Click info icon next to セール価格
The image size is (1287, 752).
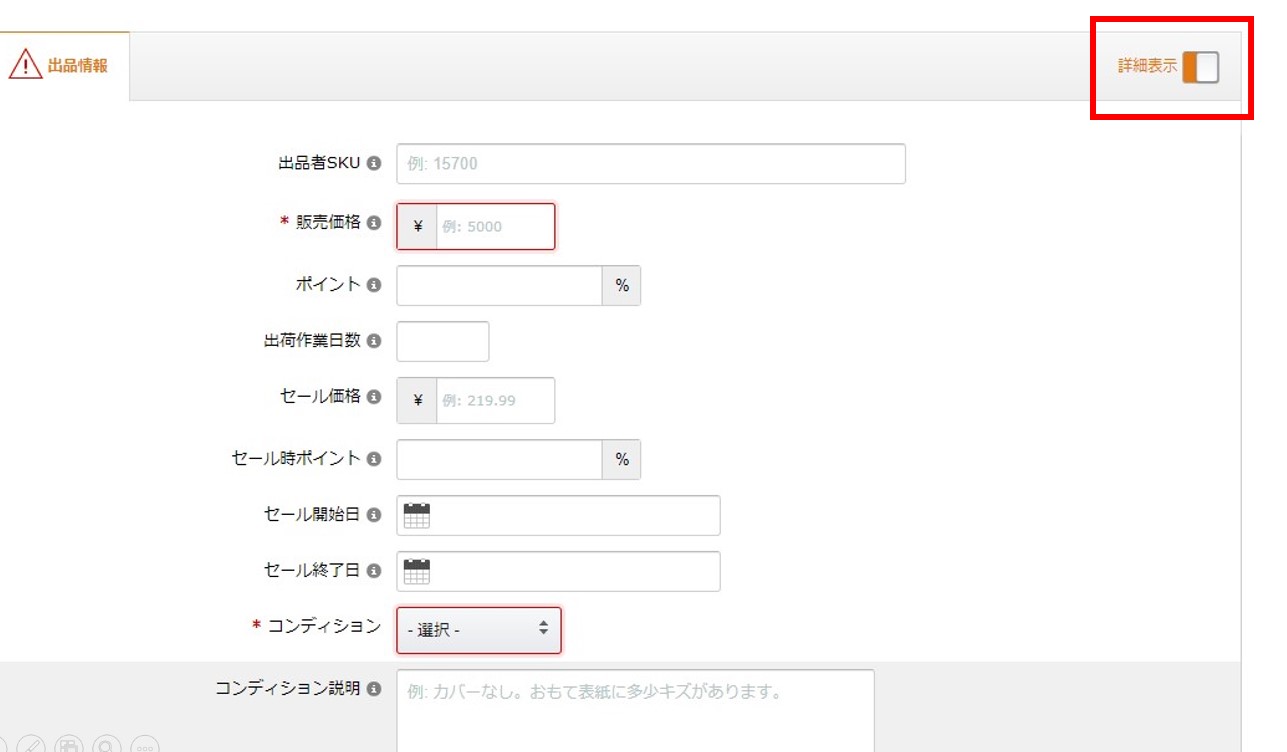pyautogui.click(x=374, y=396)
